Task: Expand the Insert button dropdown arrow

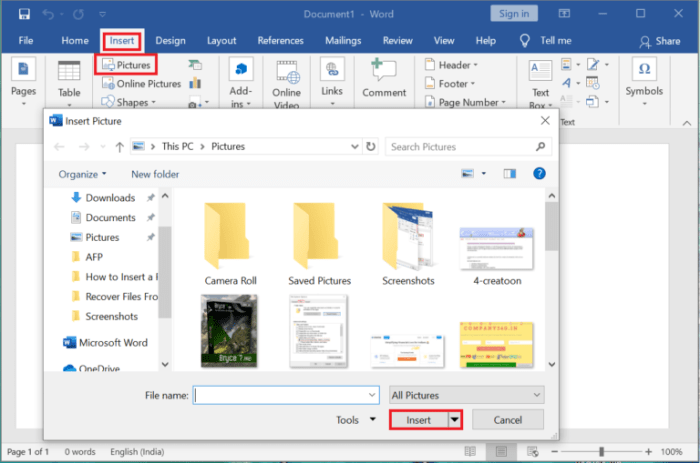Action: [454, 420]
